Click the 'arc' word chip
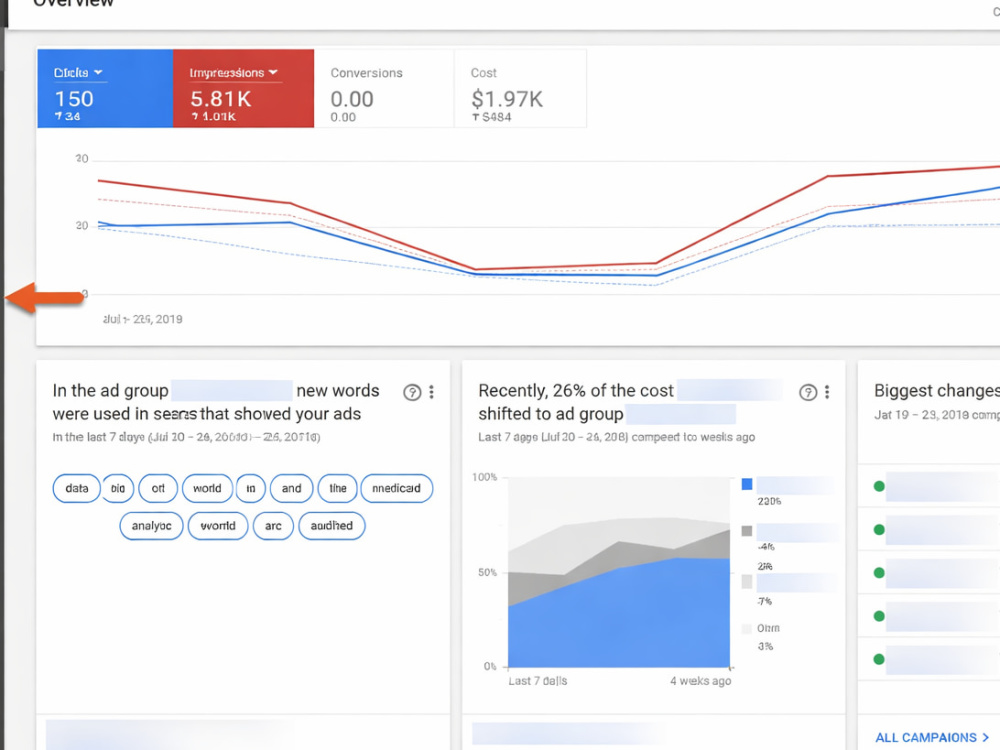The width and height of the screenshot is (1000, 750). coord(273,526)
